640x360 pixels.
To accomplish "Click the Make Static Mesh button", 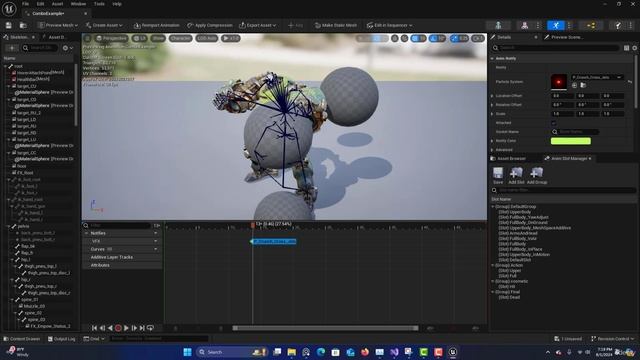I will point(336,25).
